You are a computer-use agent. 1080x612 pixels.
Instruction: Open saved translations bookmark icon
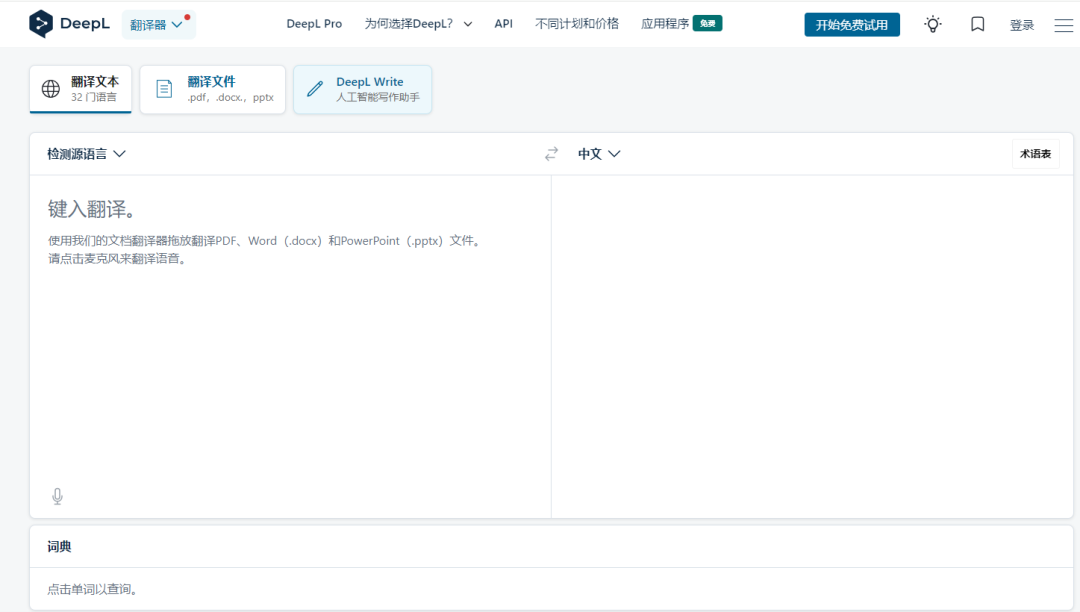click(977, 24)
